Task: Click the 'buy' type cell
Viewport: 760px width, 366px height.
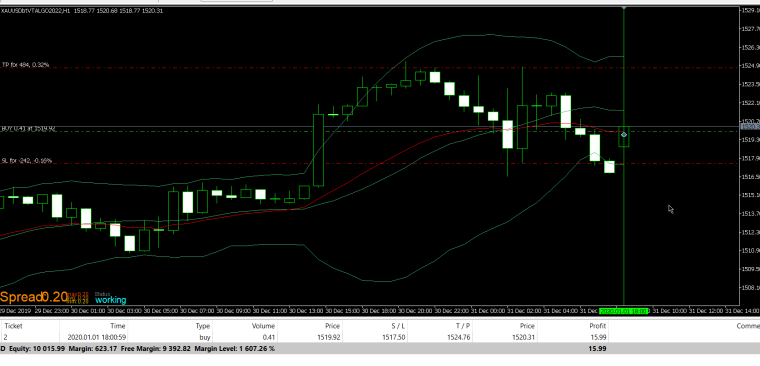Action: [x=204, y=337]
